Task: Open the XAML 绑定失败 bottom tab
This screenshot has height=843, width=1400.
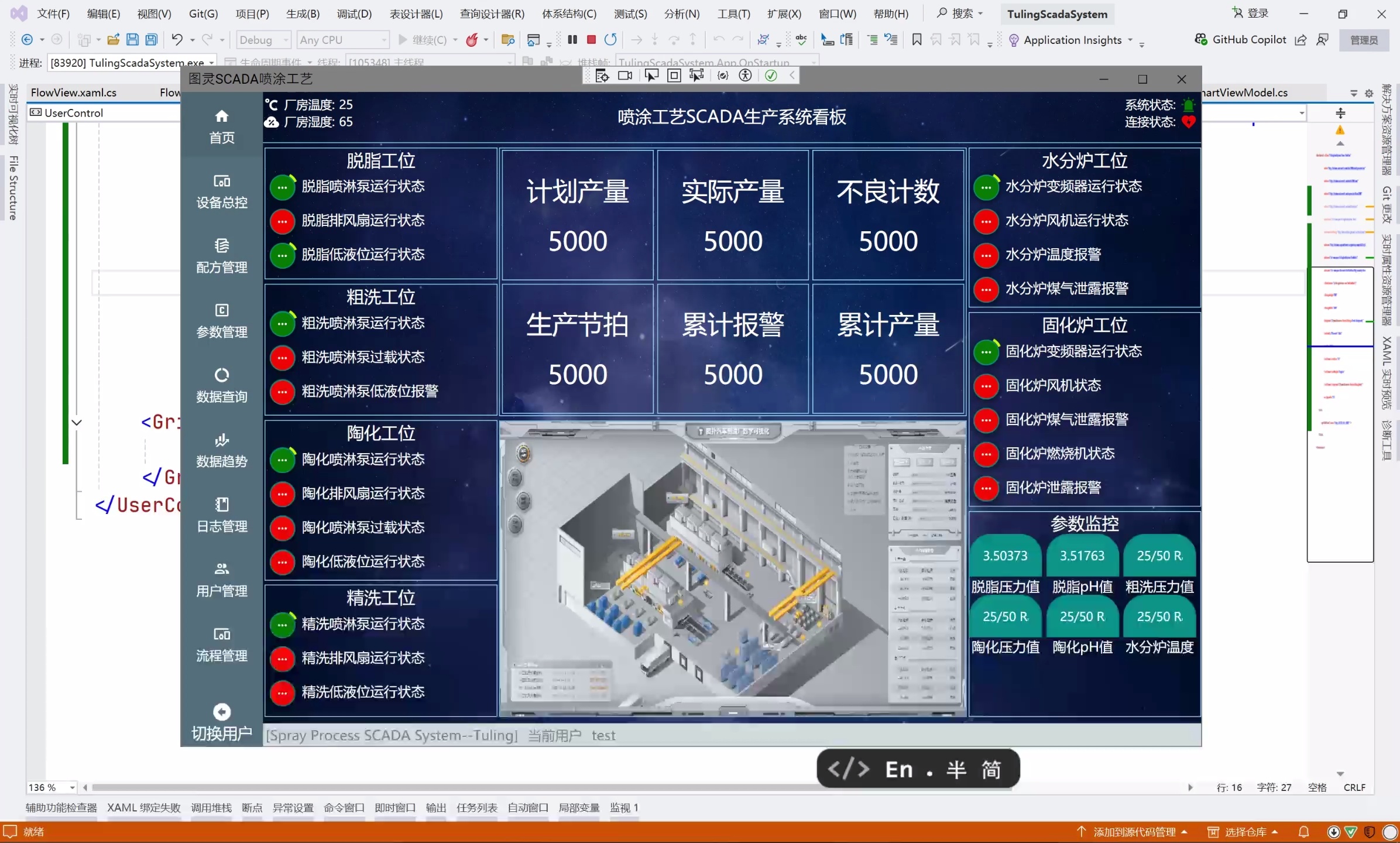Action: [144, 807]
